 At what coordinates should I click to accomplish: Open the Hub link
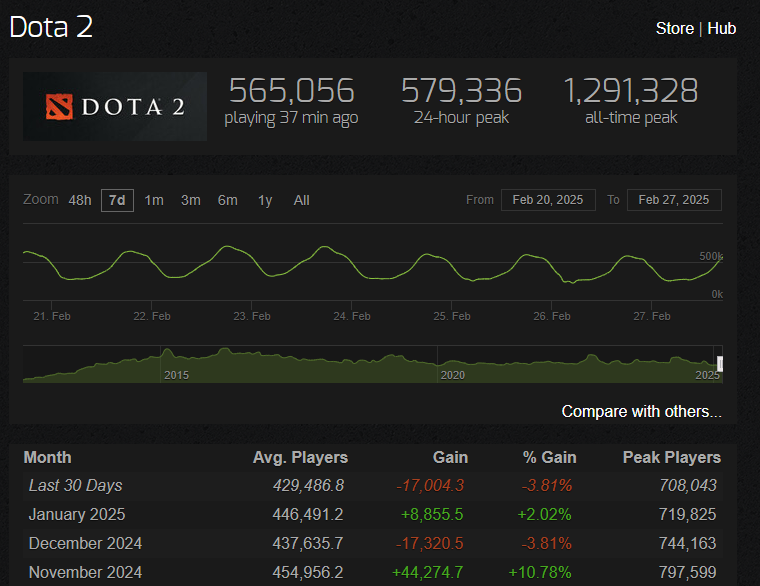pyautogui.click(x=721, y=28)
